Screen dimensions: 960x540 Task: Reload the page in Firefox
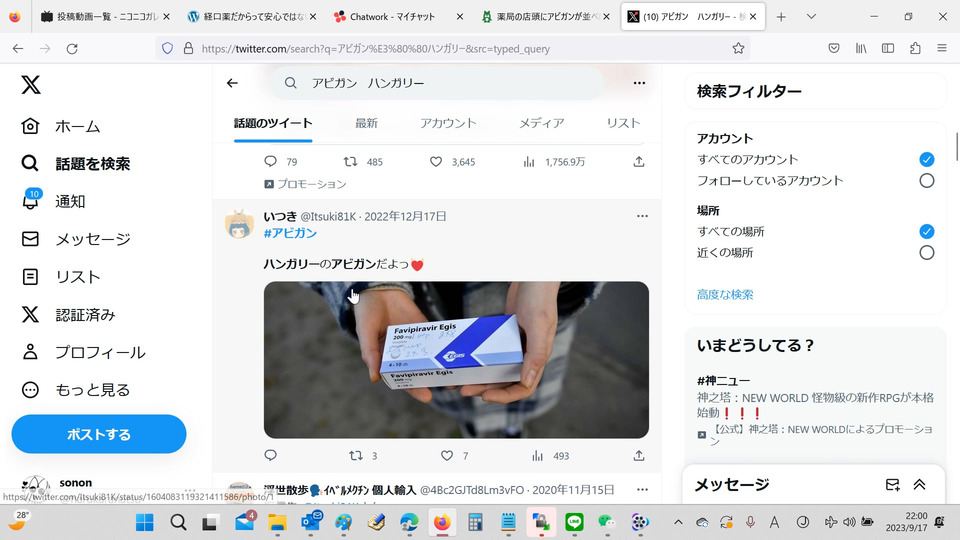(72, 48)
